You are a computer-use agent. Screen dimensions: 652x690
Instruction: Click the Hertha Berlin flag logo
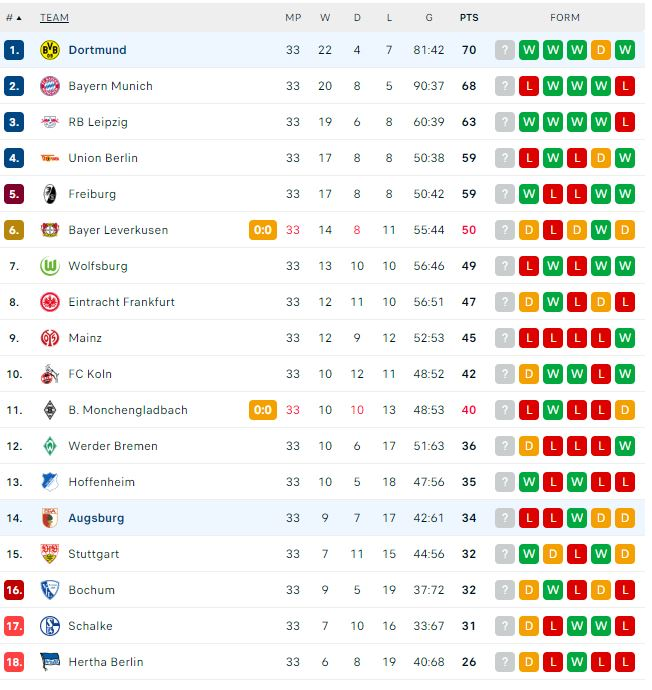[x=50, y=662]
